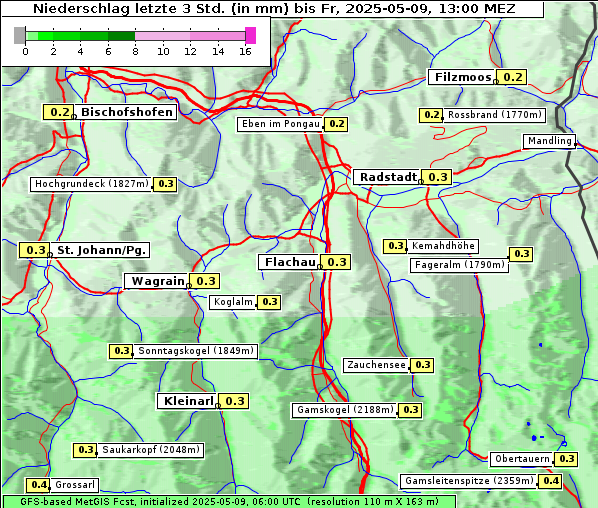Select the 0.3 value next to Flachau

click(x=336, y=262)
